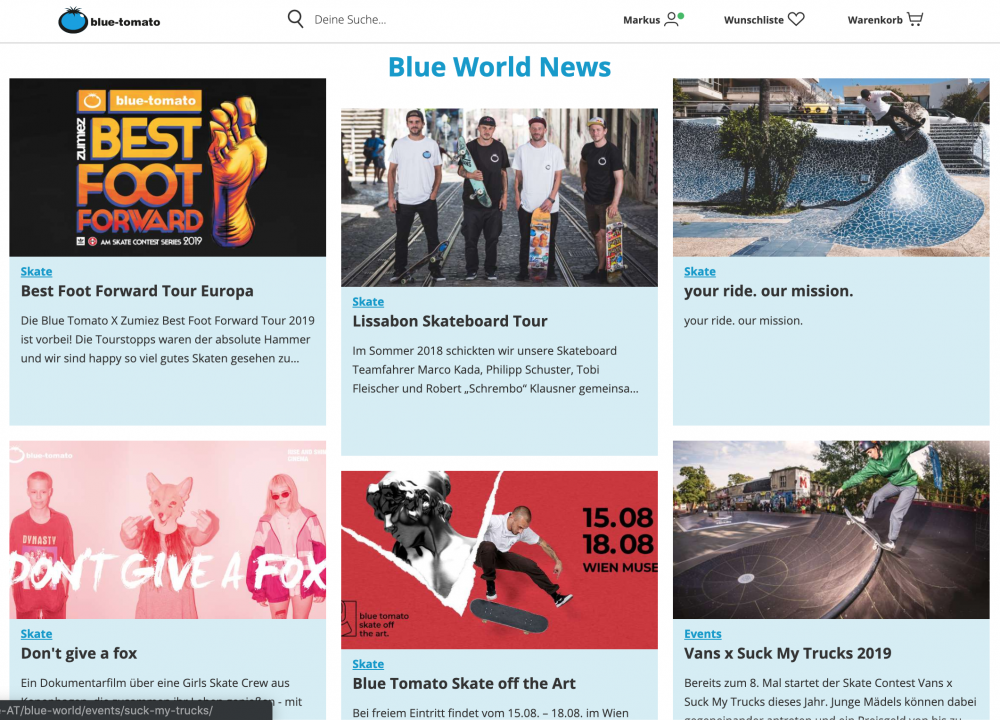Open Vans x Suck My Trucks 2019 title
Image resolution: width=1000 pixels, height=720 pixels.
[787, 653]
